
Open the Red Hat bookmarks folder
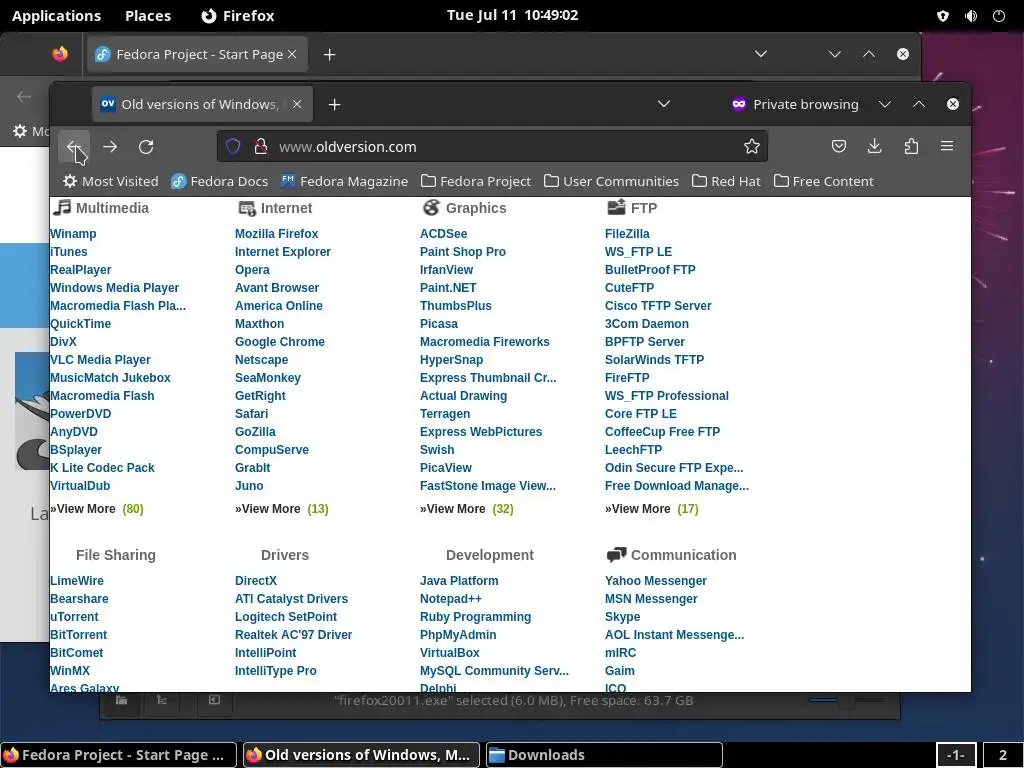point(726,181)
